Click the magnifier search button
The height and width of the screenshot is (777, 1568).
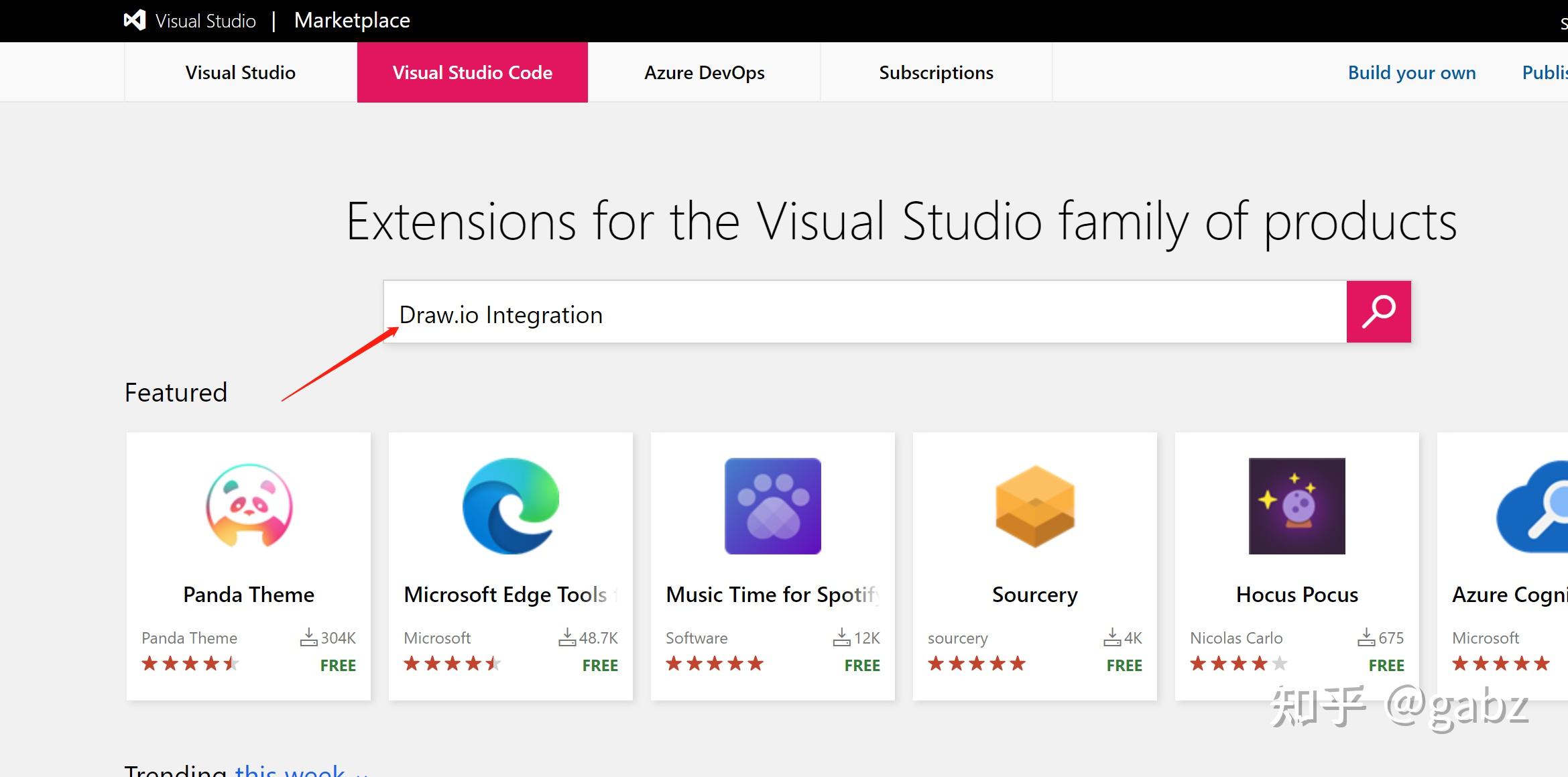pyautogui.click(x=1378, y=312)
